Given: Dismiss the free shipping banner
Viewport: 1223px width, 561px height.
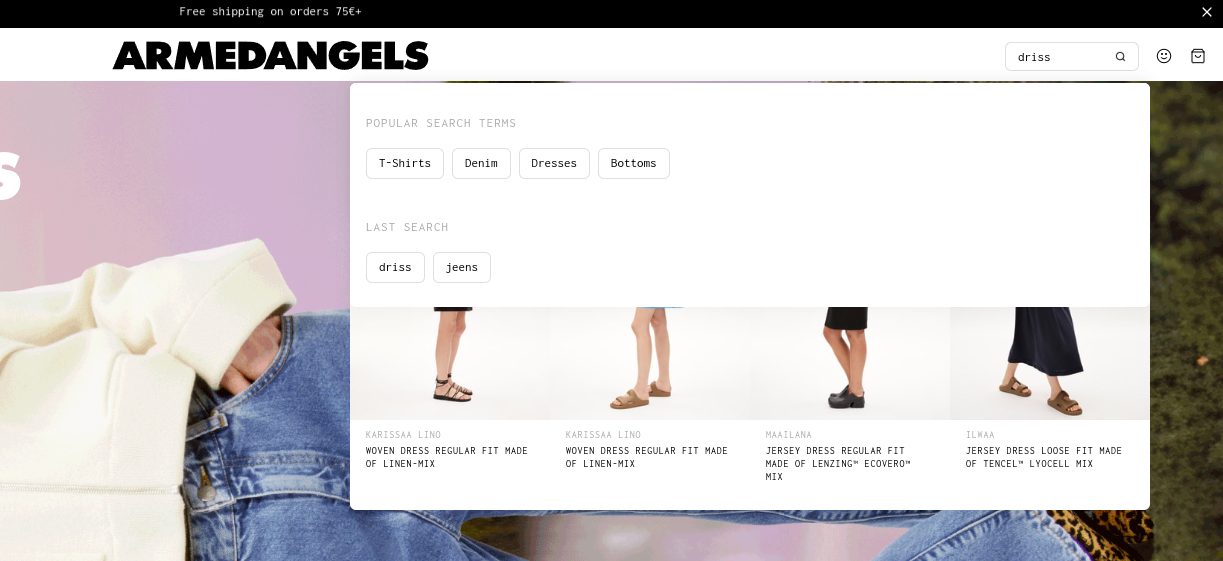Looking at the screenshot, I should point(1206,12).
